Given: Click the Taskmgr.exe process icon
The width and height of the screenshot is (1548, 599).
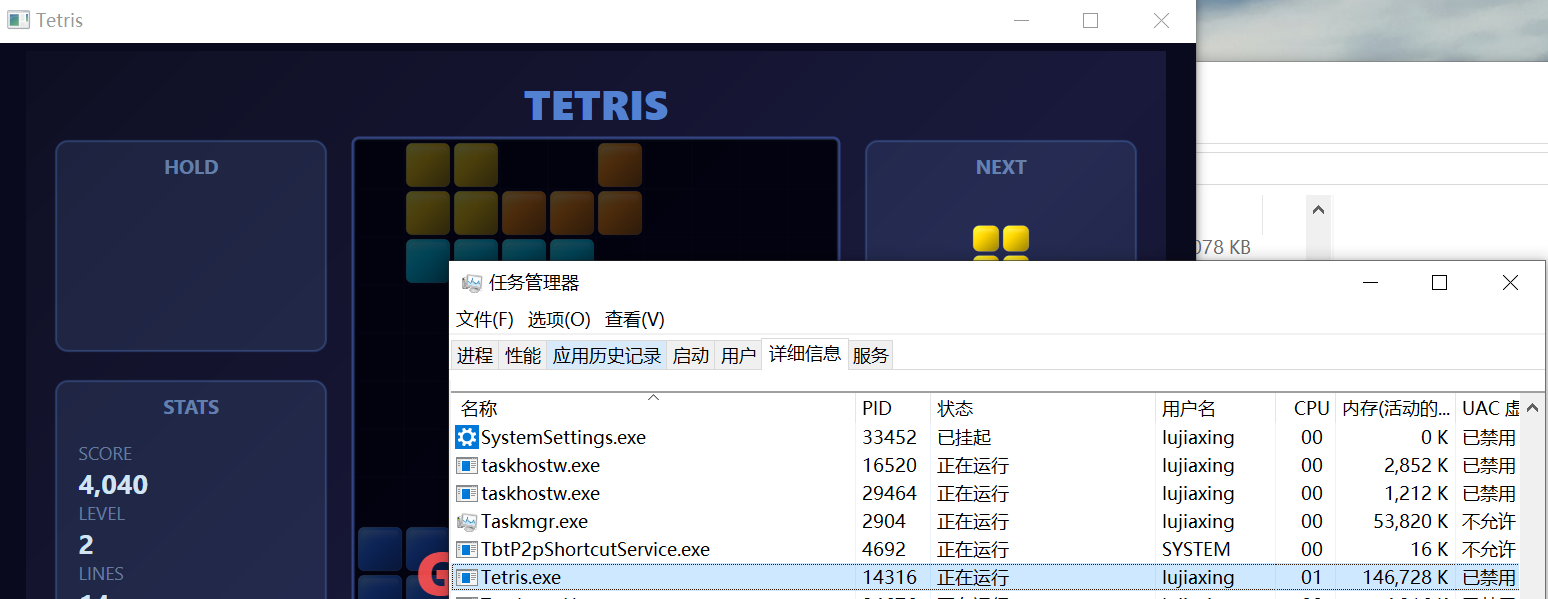Looking at the screenshot, I should (466, 521).
